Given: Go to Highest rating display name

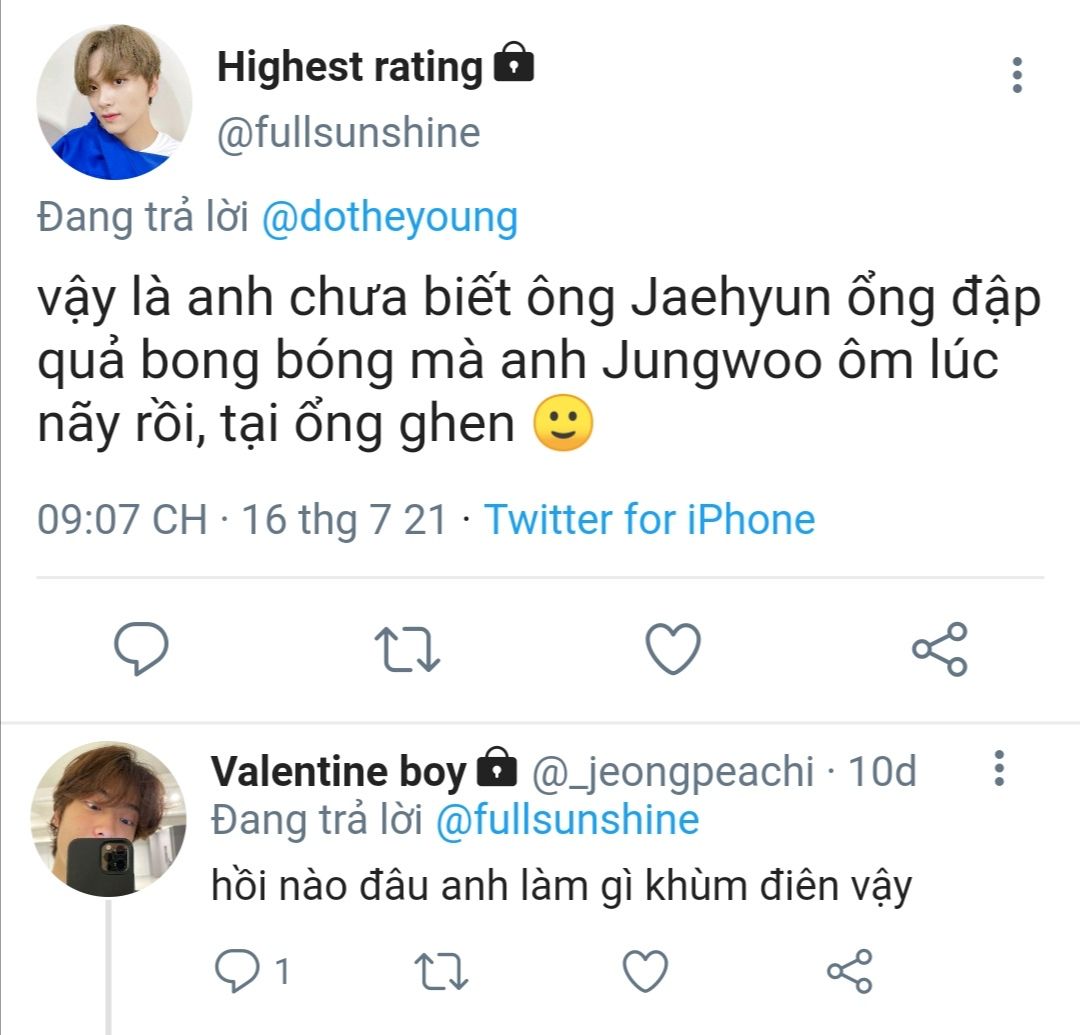Looking at the screenshot, I should point(350,68).
